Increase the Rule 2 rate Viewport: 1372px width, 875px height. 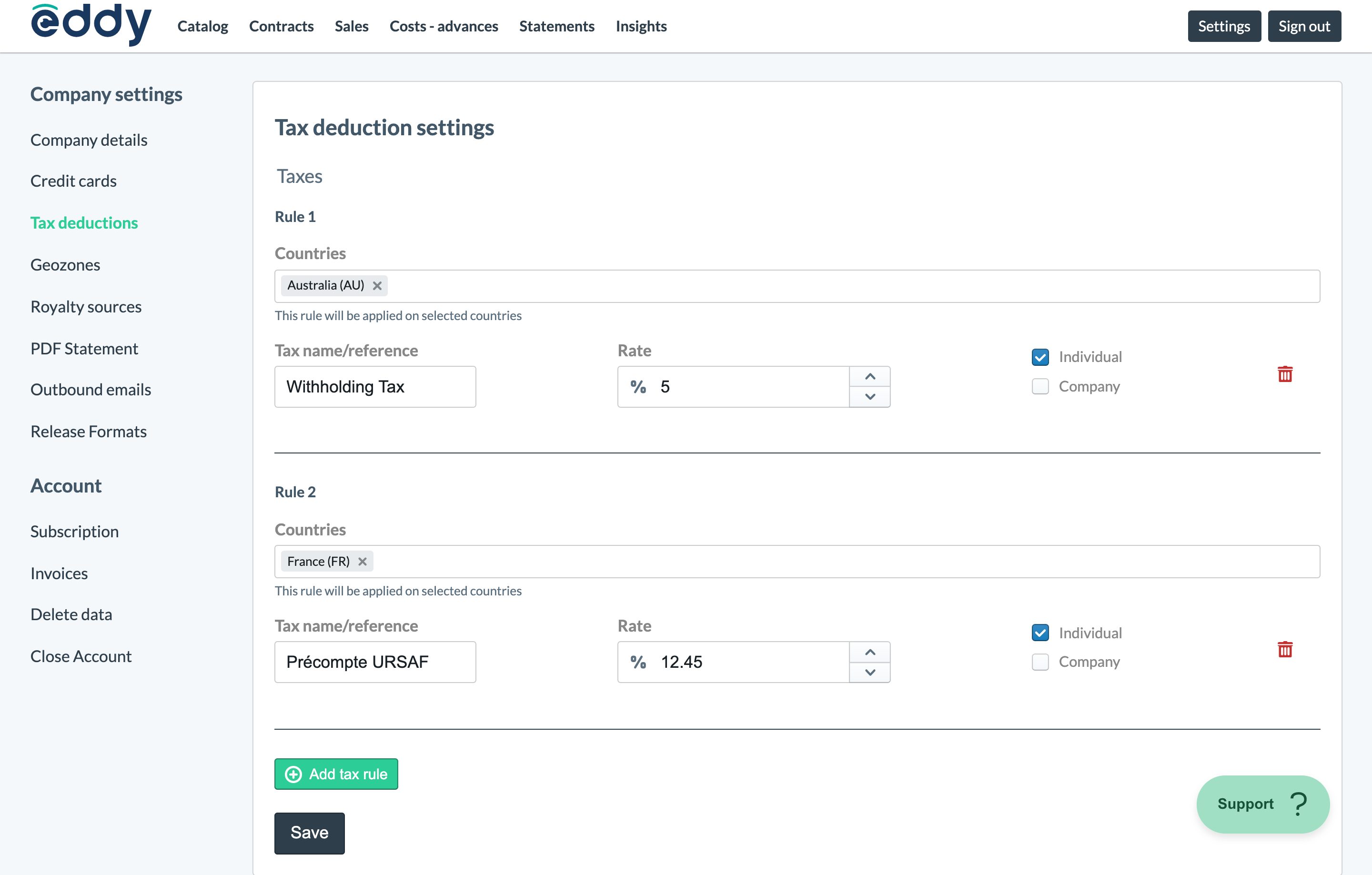coord(869,652)
